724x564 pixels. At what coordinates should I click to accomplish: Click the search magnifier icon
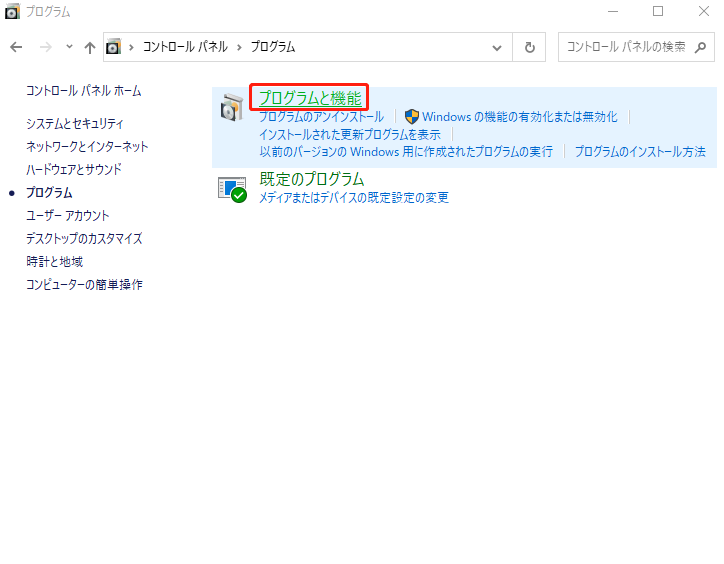click(x=700, y=47)
